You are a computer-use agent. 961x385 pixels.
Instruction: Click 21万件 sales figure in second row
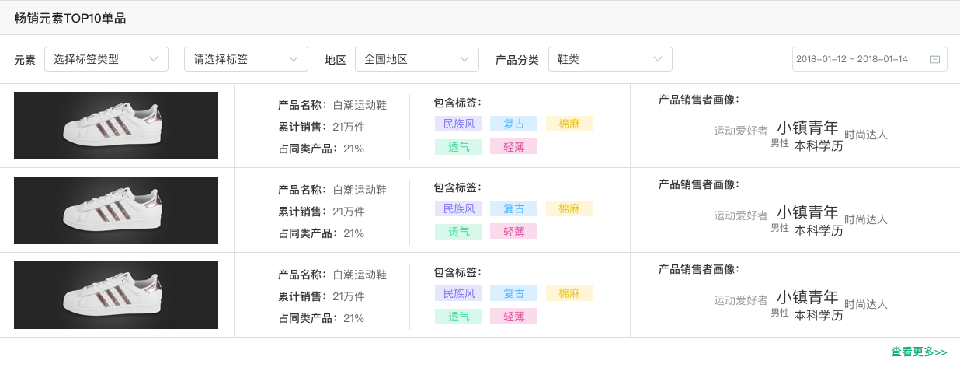tap(348, 212)
